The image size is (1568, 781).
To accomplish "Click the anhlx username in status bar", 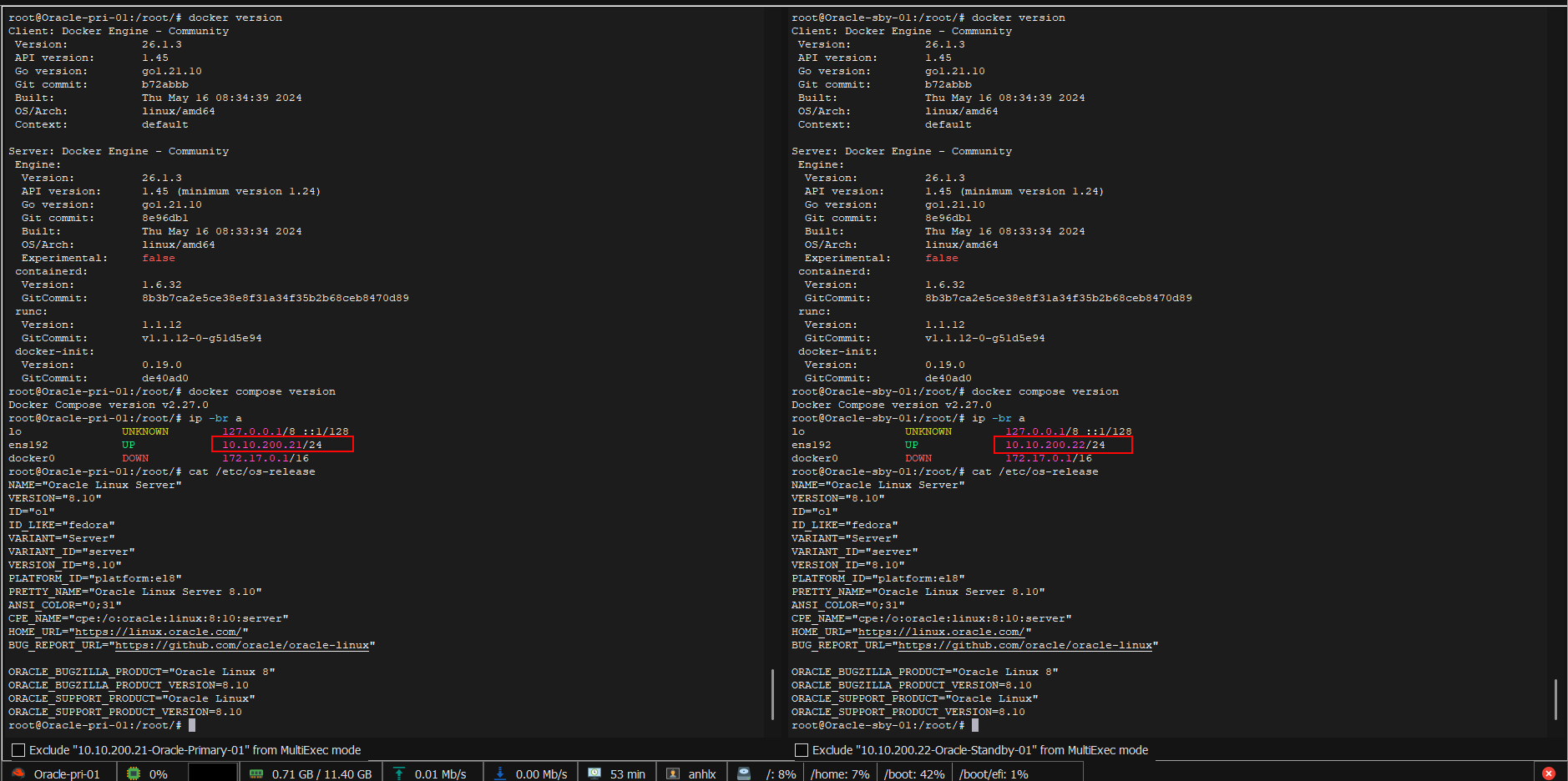I will tap(702, 774).
